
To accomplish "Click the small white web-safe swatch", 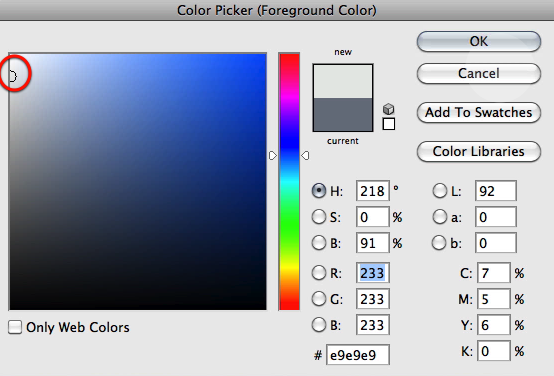I will [x=389, y=124].
